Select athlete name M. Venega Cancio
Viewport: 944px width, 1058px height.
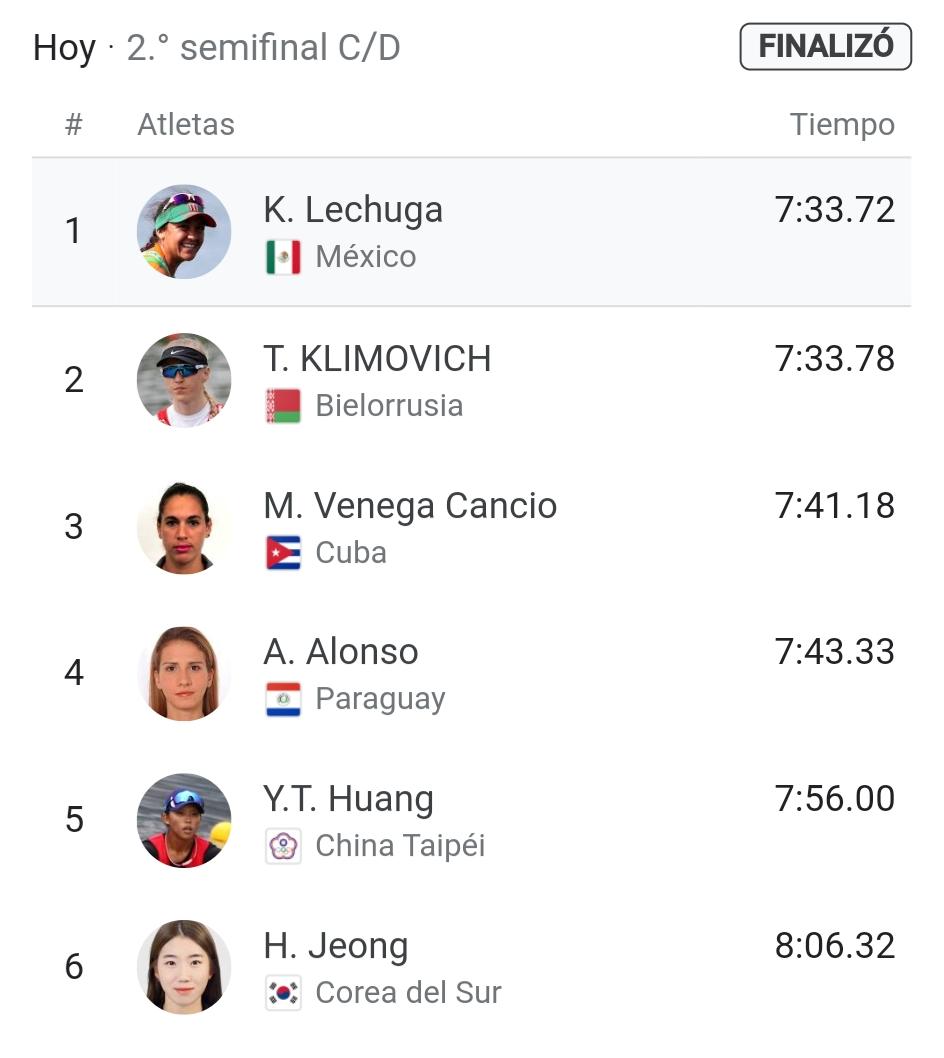(410, 507)
